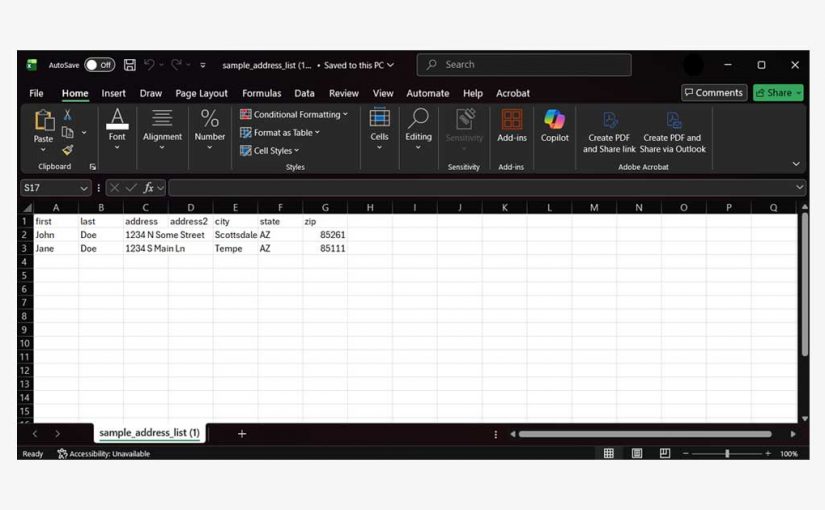
Task: Open the Name Box dropdown showing S17
Action: point(84,188)
